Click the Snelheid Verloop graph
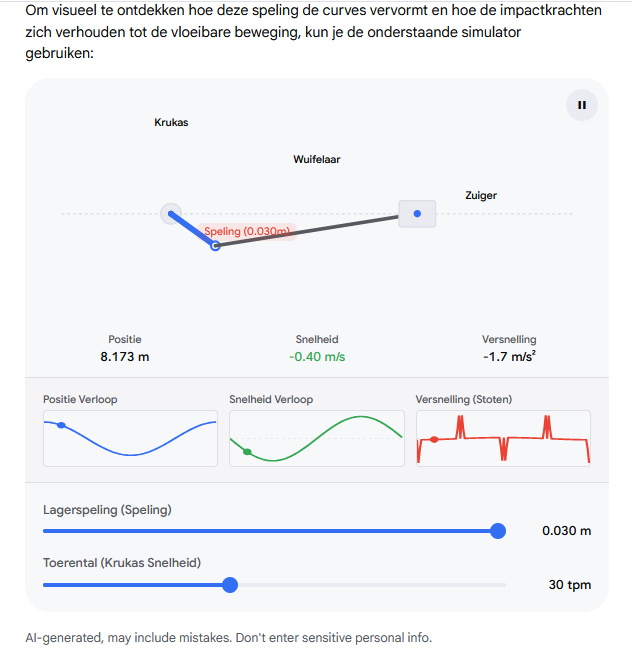Viewport: 632px width, 660px height. coord(317,438)
